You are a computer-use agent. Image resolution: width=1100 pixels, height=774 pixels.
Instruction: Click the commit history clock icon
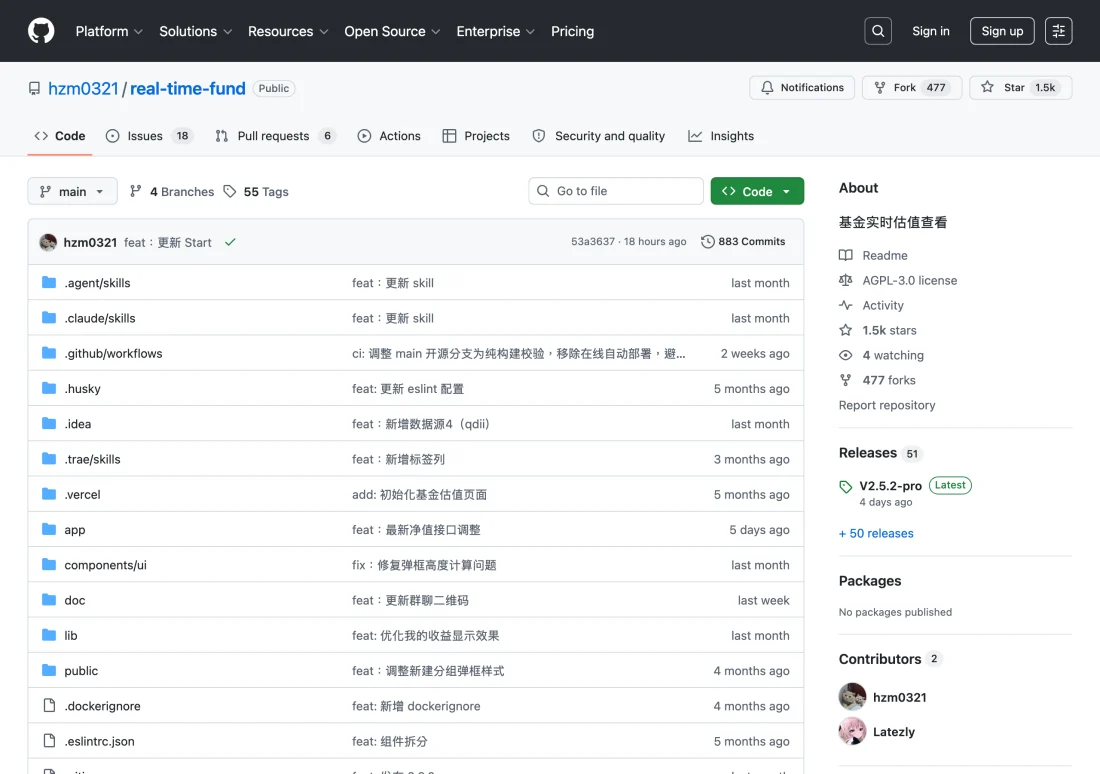[x=707, y=241]
